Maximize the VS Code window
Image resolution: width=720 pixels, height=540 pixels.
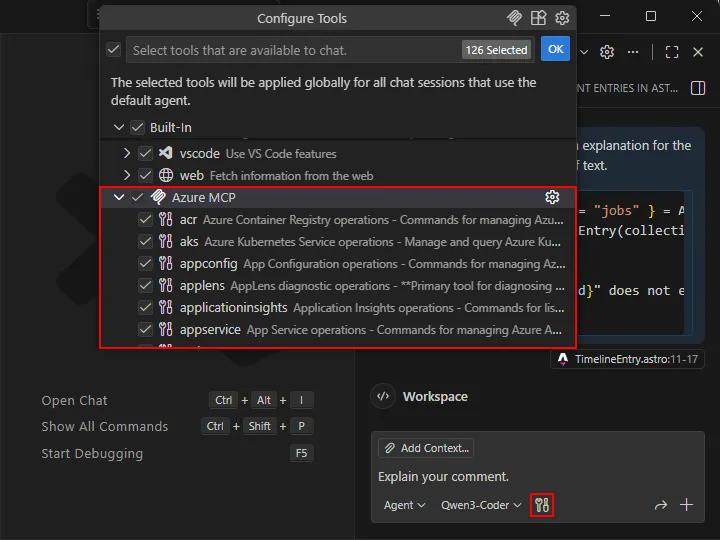(651, 16)
